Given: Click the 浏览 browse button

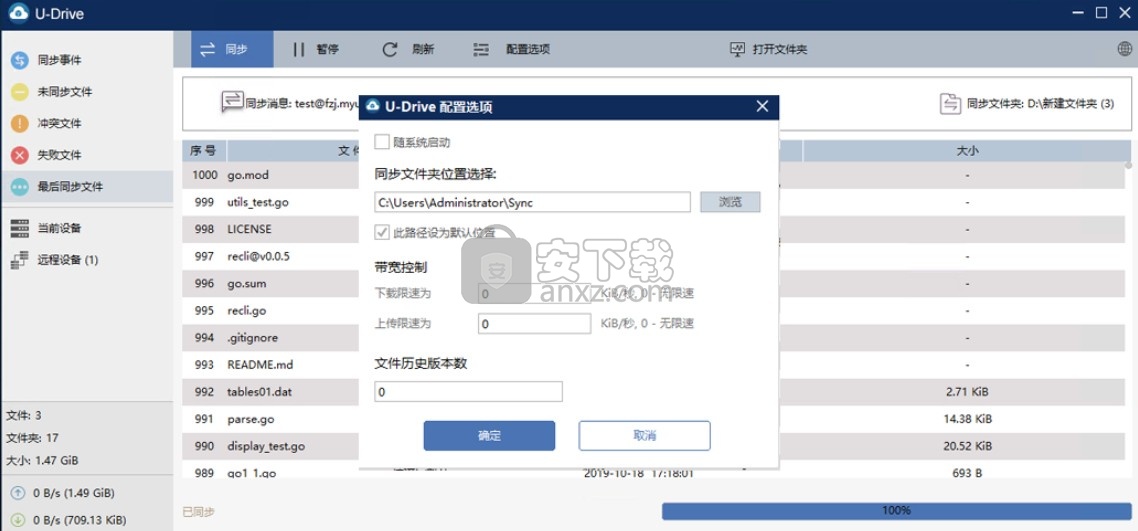Looking at the screenshot, I should (730, 202).
